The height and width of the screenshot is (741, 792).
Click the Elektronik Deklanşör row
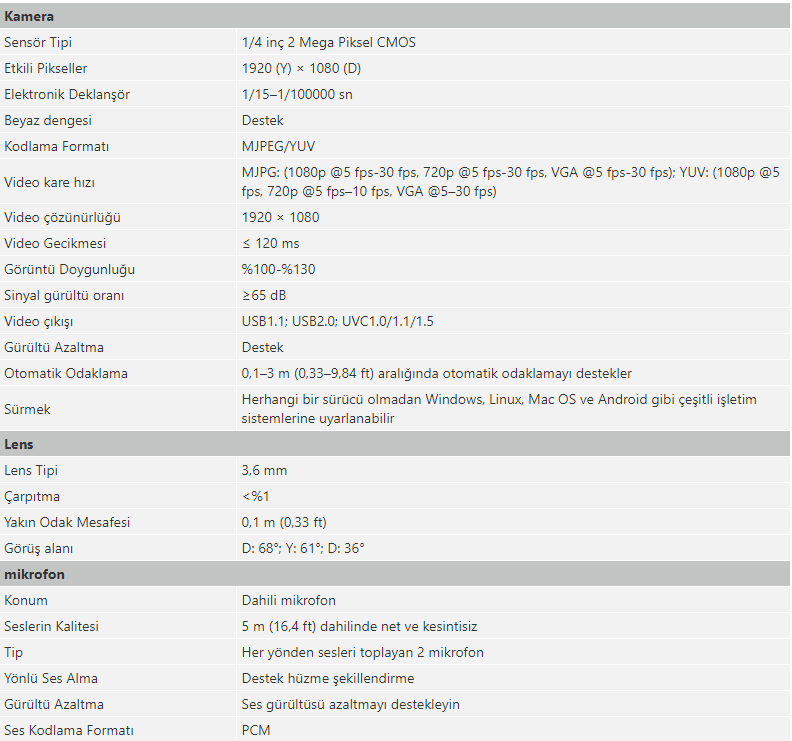pyautogui.click(x=395, y=94)
